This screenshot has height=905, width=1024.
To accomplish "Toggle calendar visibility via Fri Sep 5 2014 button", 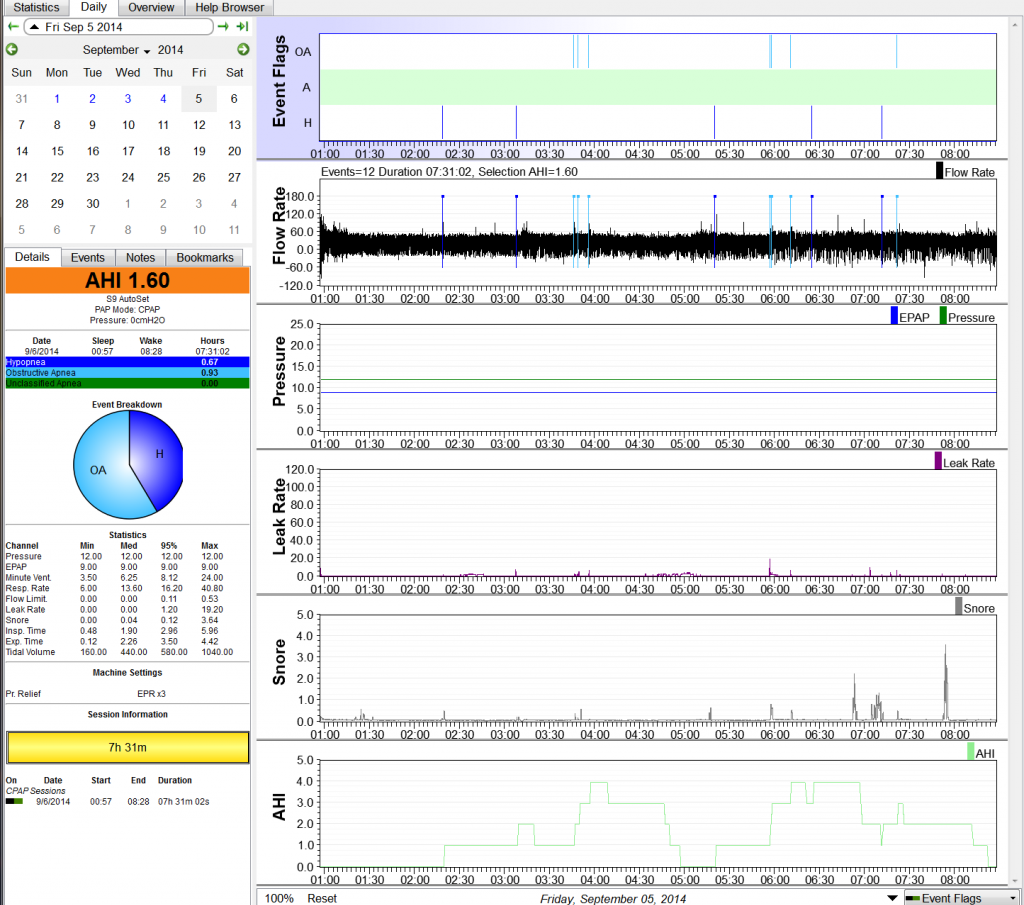I will coord(119,27).
